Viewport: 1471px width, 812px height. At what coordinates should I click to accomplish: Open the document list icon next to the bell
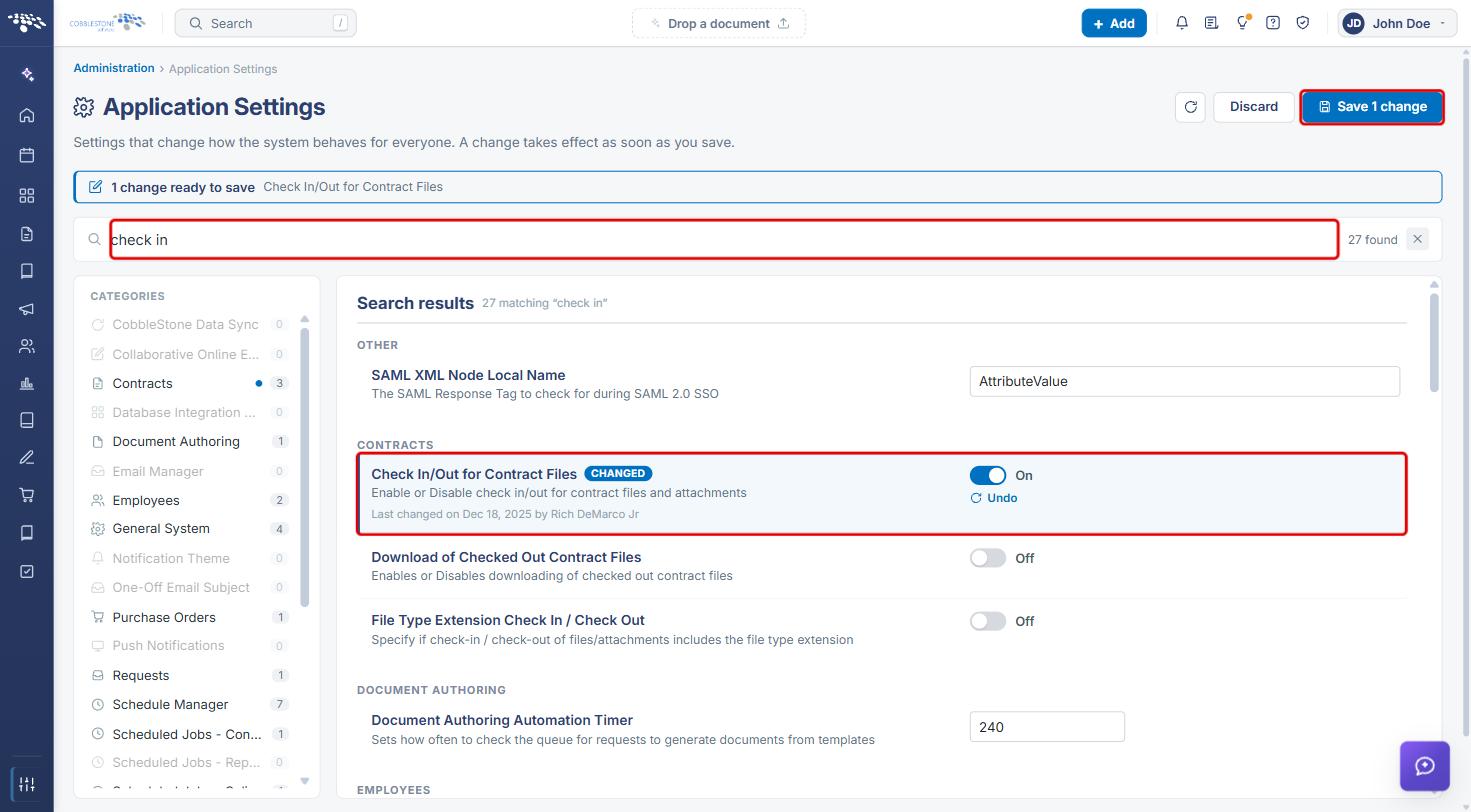(1211, 23)
